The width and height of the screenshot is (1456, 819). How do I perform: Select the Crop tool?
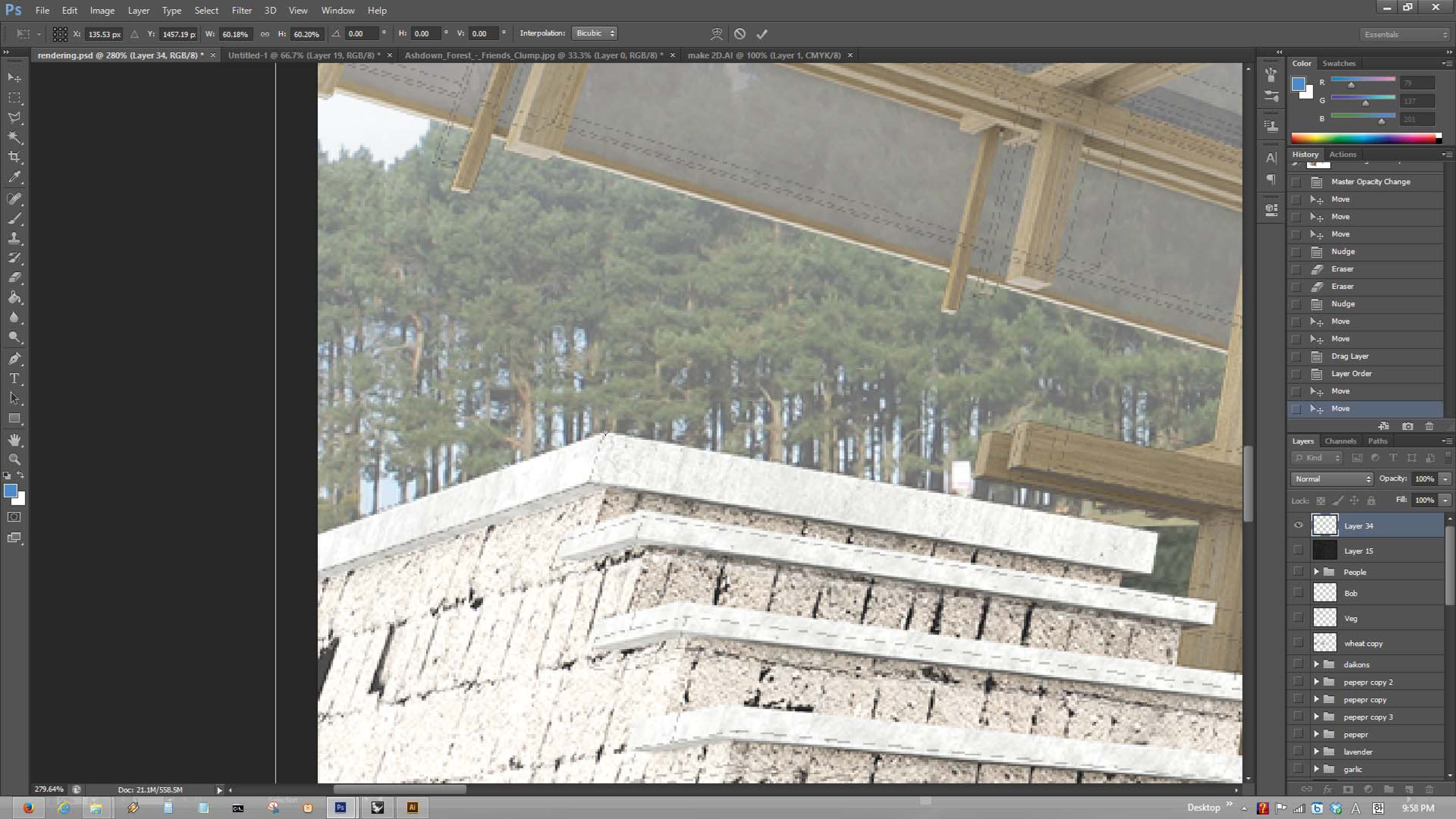(15, 157)
